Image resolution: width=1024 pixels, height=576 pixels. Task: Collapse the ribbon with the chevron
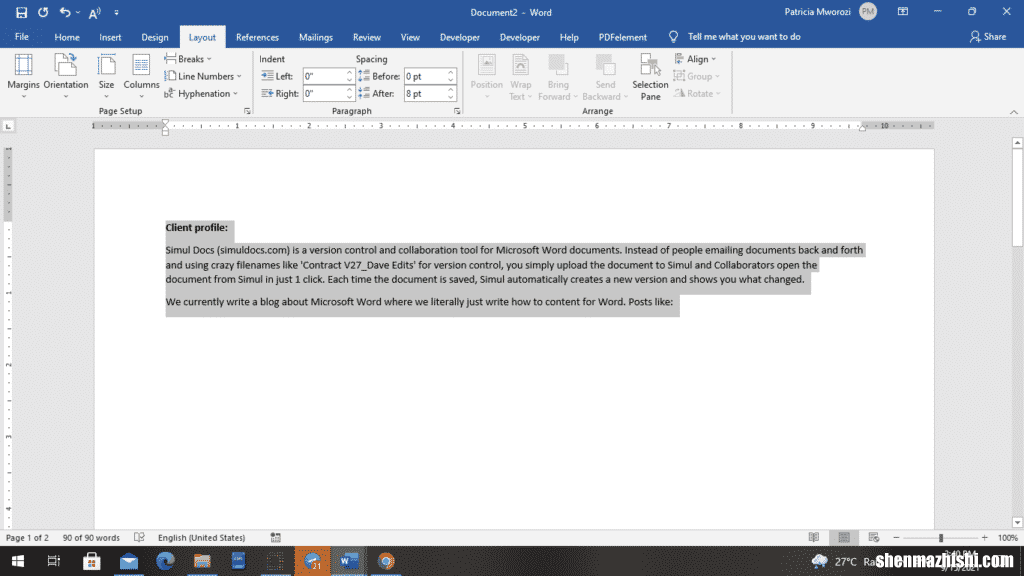[1014, 112]
